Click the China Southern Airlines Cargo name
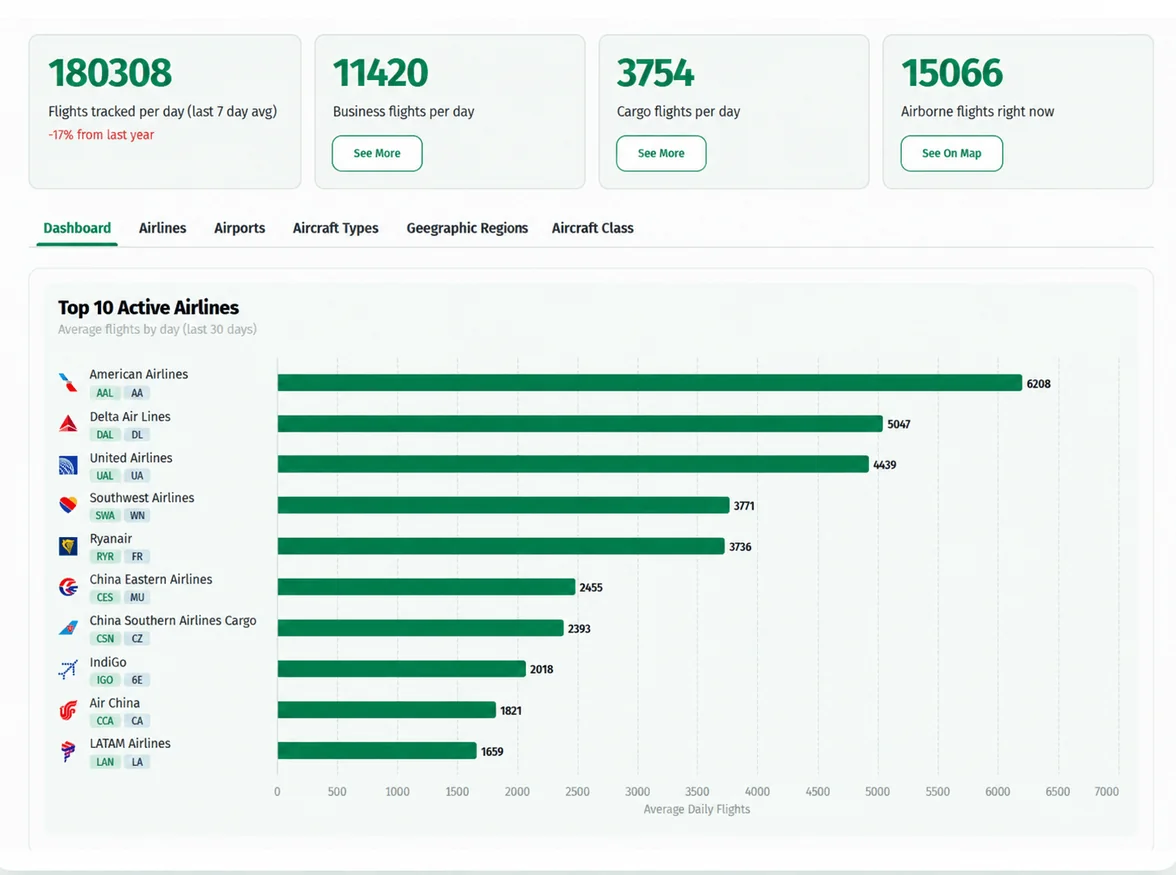1176x875 pixels. point(172,620)
